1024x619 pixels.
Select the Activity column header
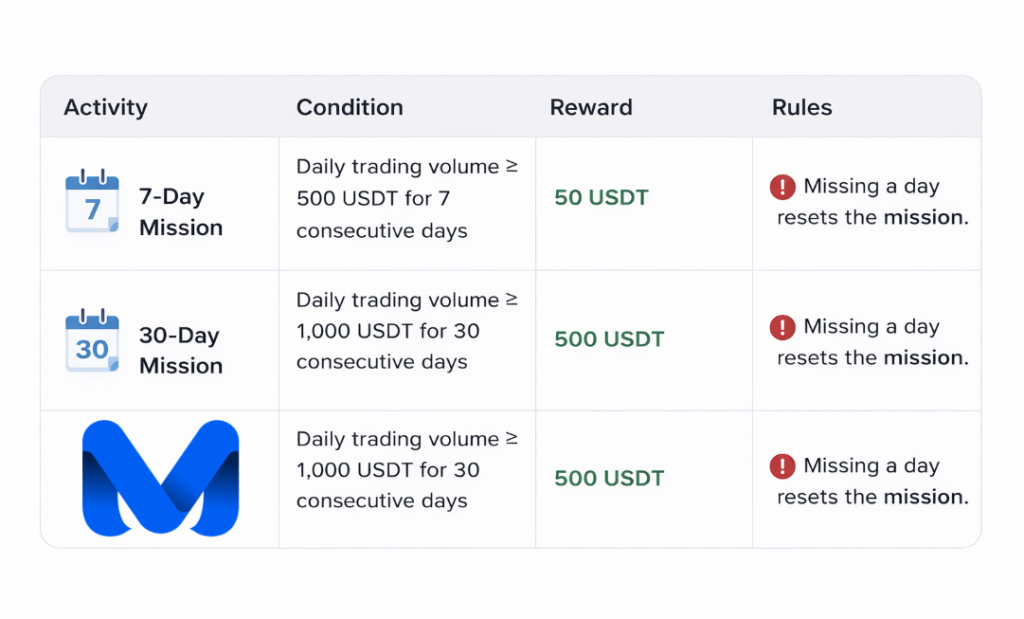(105, 108)
